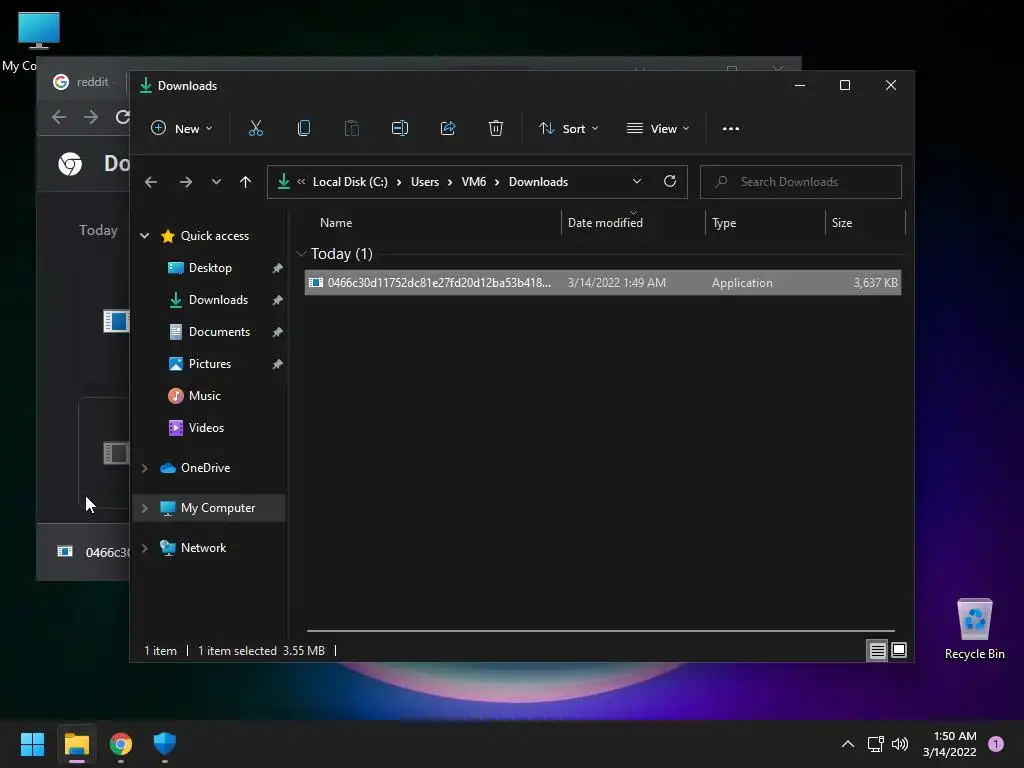Open the notification count badge
This screenshot has width=1024, height=768.
pyautogui.click(x=995, y=744)
